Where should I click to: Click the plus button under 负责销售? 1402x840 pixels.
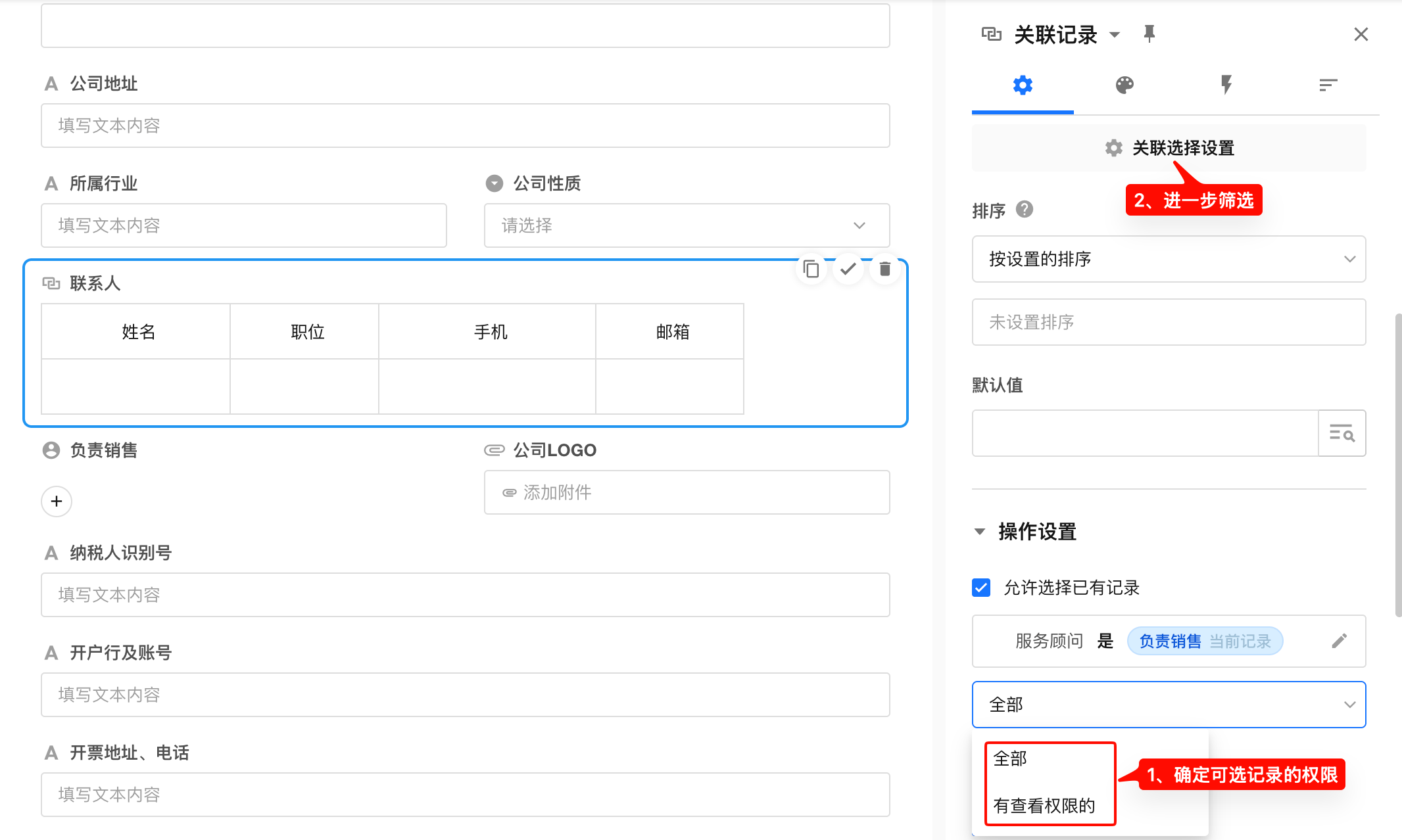pos(57,502)
